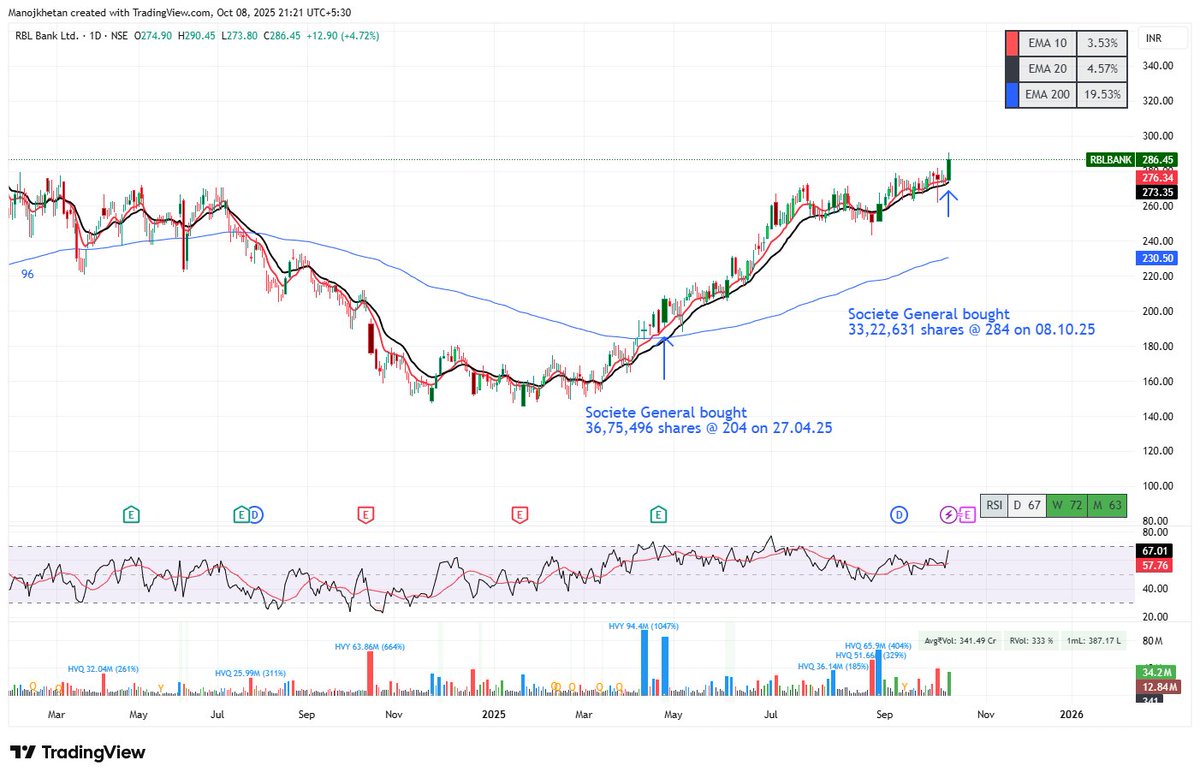Click the 34.2M volume label
Screen dimensions: 1200x778
[x=1155, y=672]
